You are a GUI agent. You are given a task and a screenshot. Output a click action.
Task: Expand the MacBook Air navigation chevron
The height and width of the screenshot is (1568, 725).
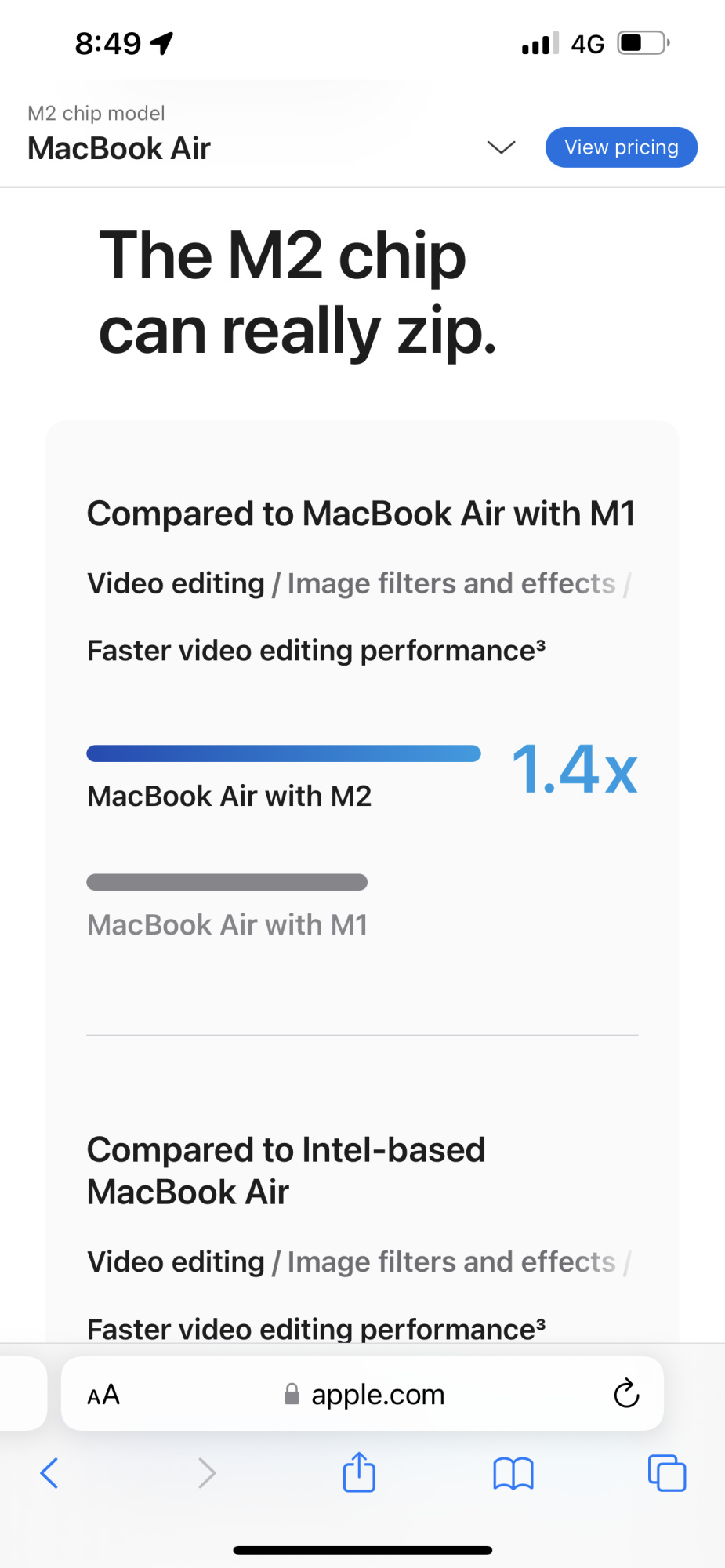coord(501,147)
